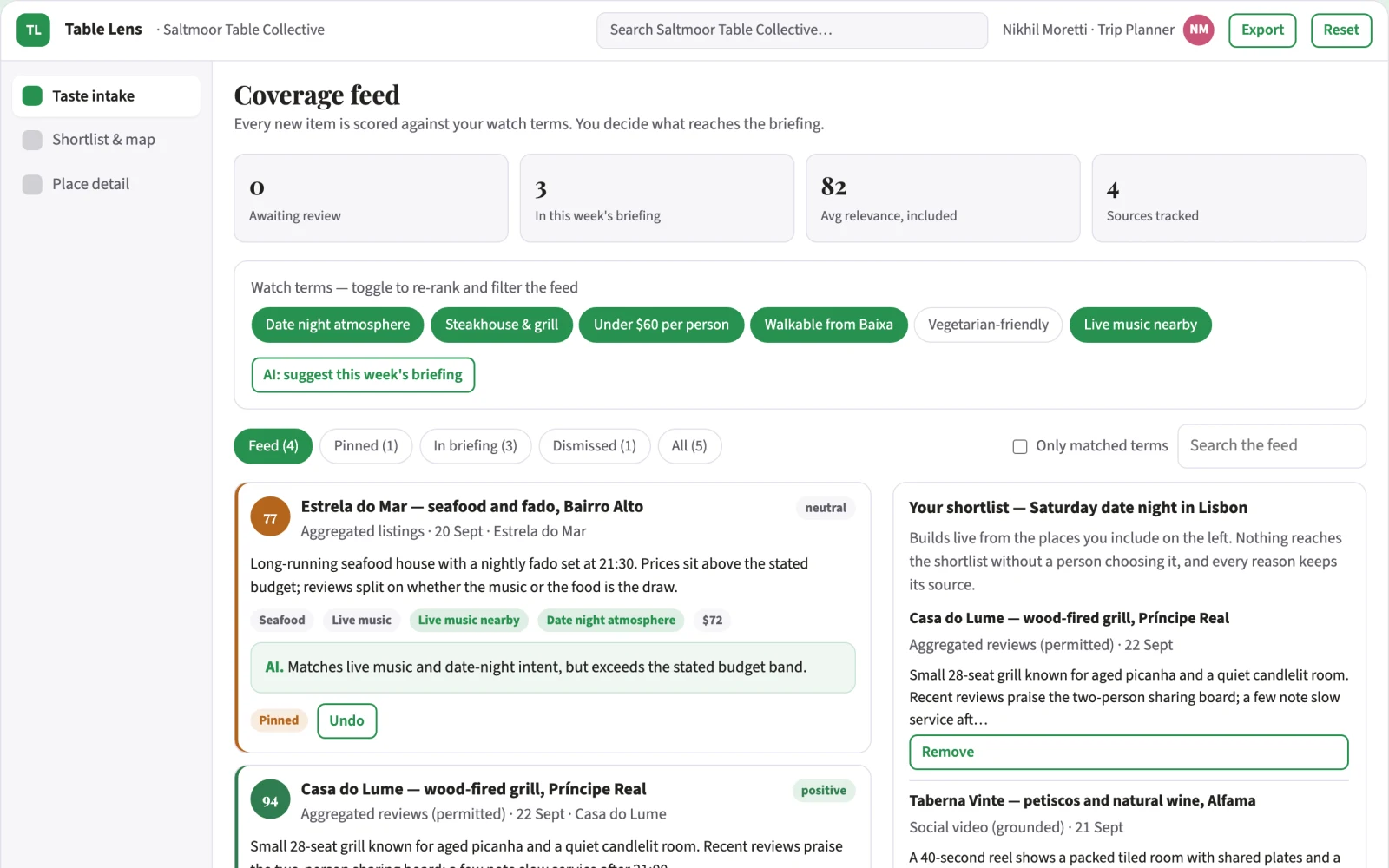Click the green TL app logo
Viewport: 1389px width, 868px height.
pos(33,30)
